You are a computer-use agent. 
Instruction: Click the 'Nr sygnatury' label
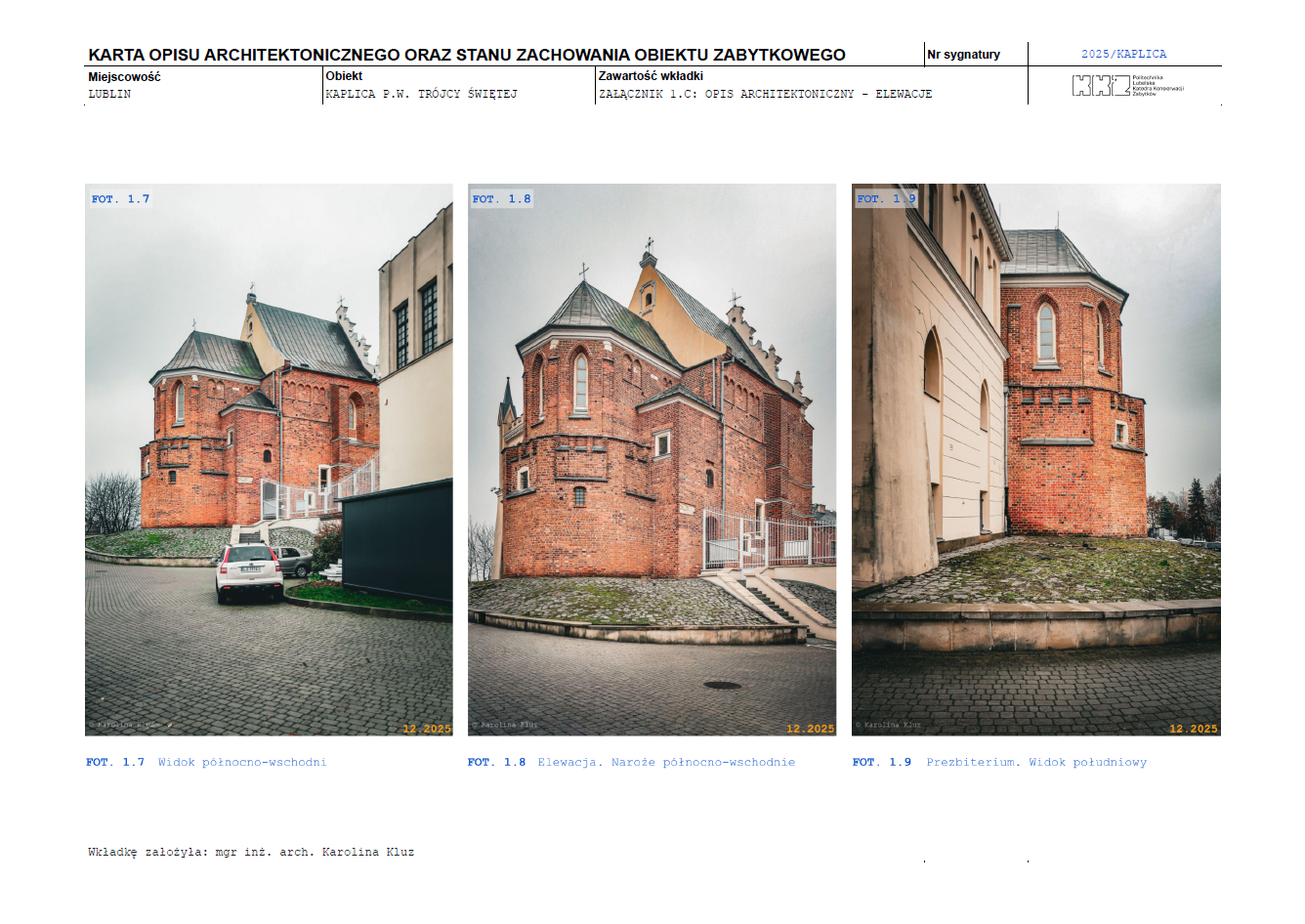pos(963,55)
